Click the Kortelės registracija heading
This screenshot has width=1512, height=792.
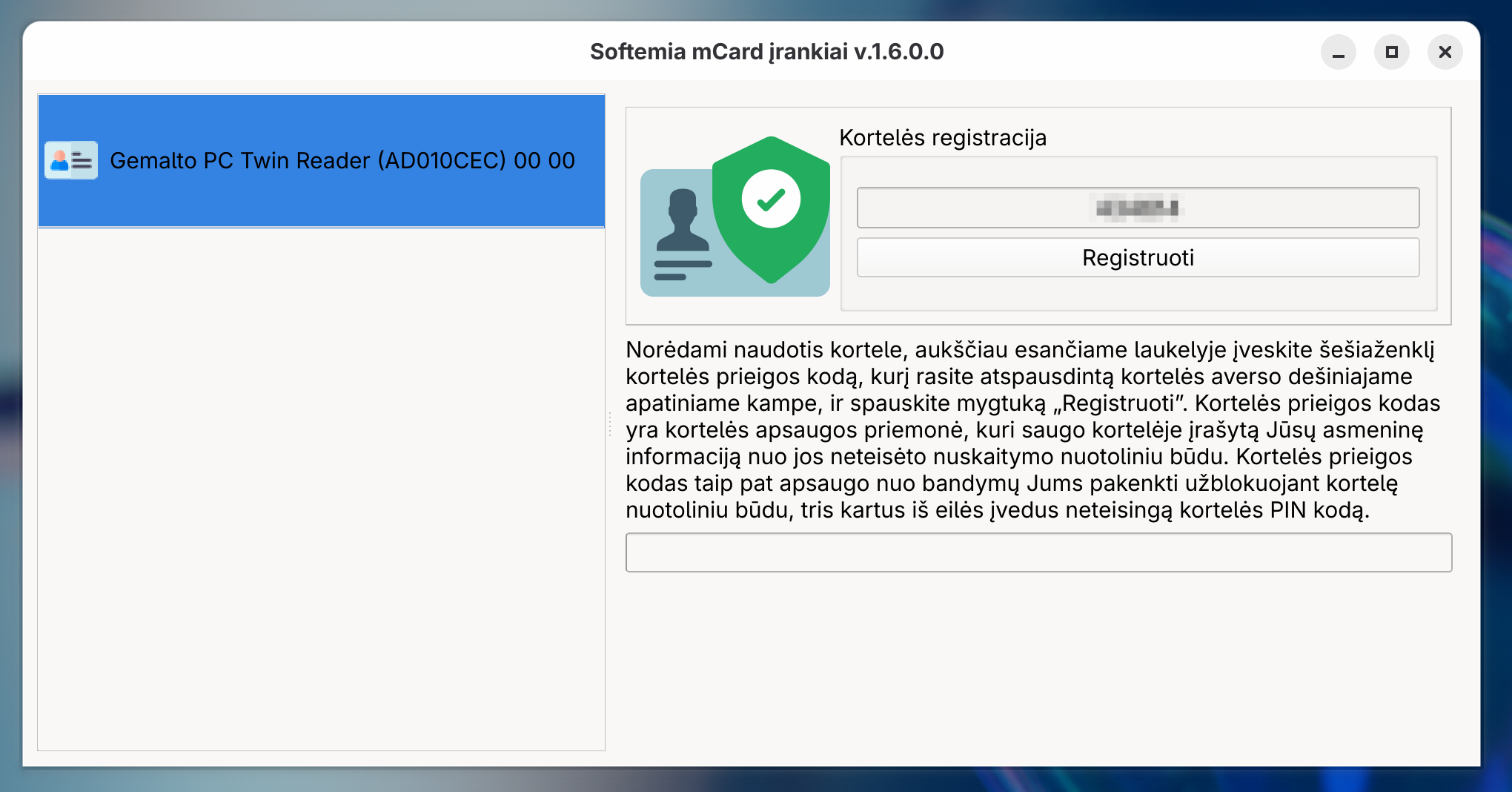942,138
